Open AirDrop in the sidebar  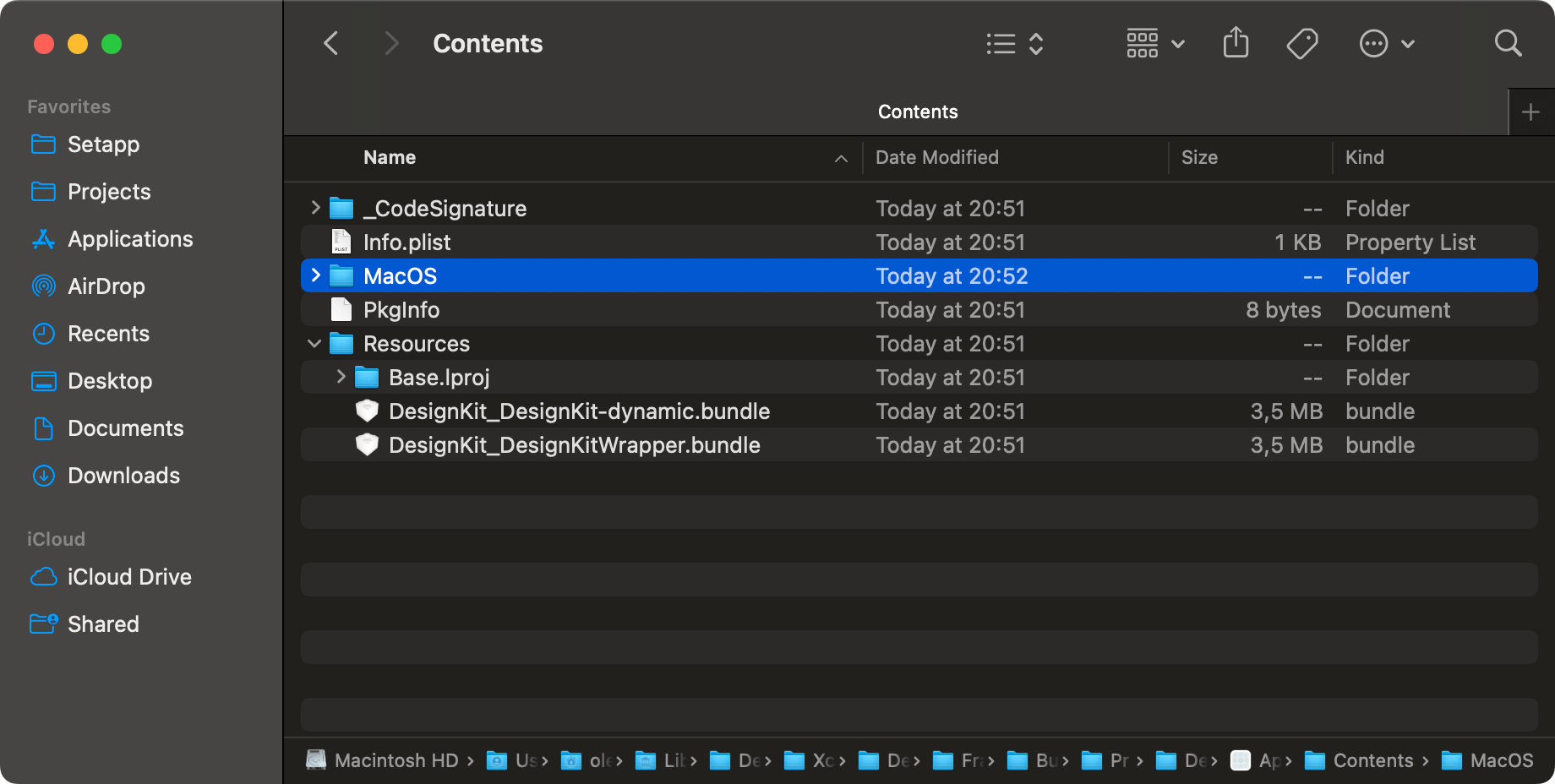[106, 286]
